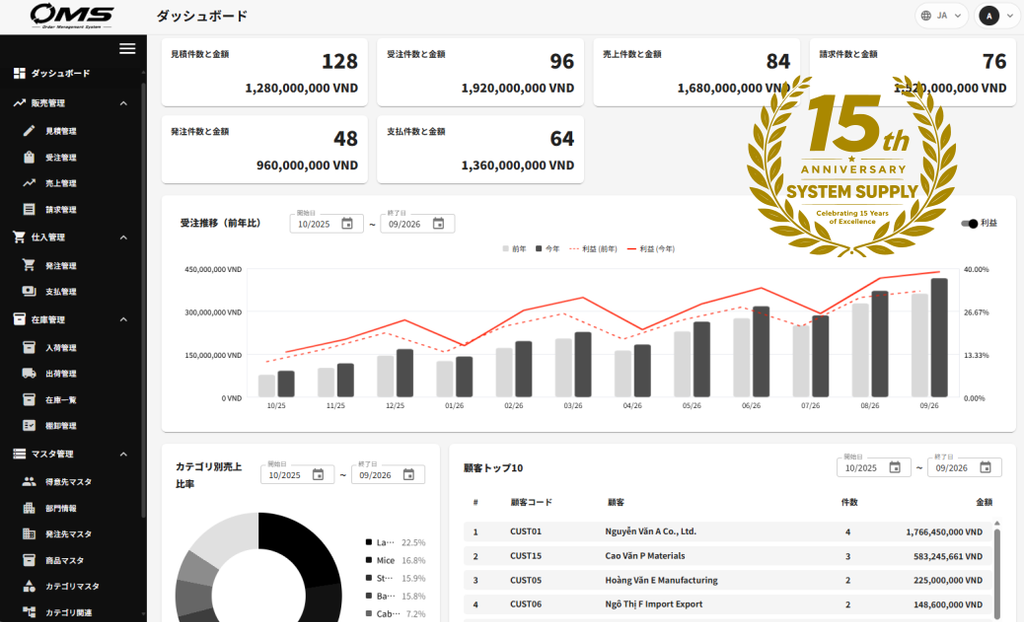Click the 件数 column header
The image size is (1024, 622).
[849, 502]
